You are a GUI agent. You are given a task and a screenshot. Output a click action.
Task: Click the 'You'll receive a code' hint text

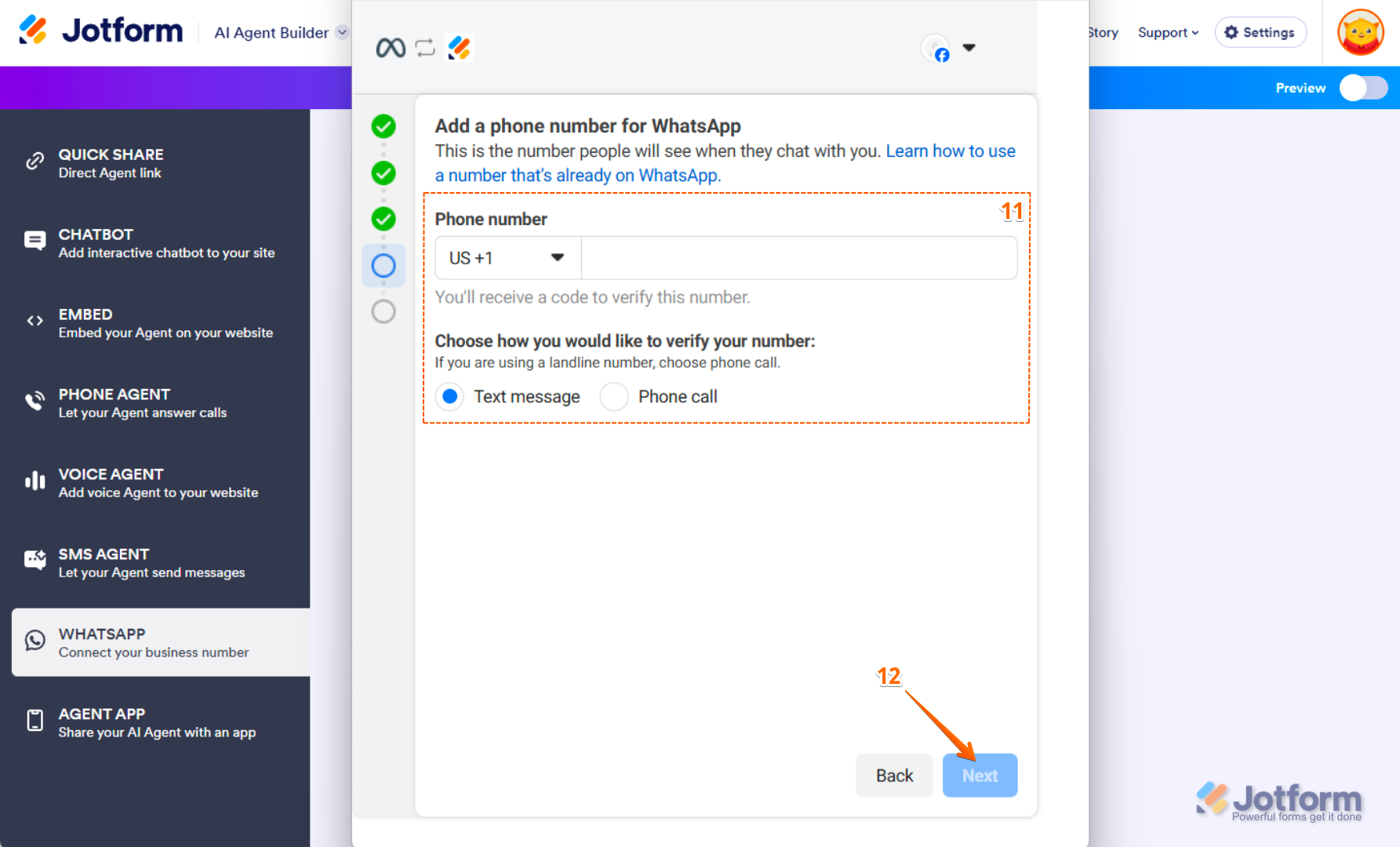[593, 297]
